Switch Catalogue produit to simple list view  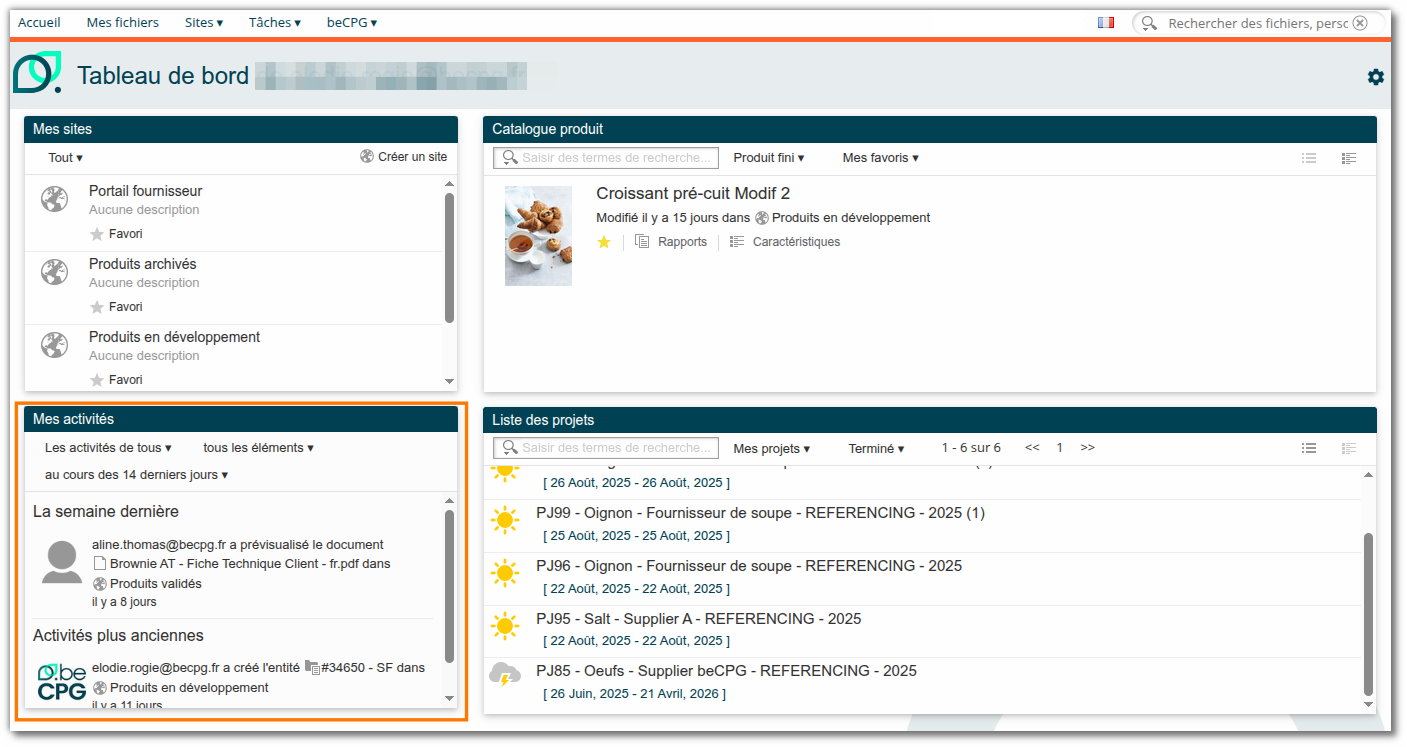pyautogui.click(x=1309, y=158)
